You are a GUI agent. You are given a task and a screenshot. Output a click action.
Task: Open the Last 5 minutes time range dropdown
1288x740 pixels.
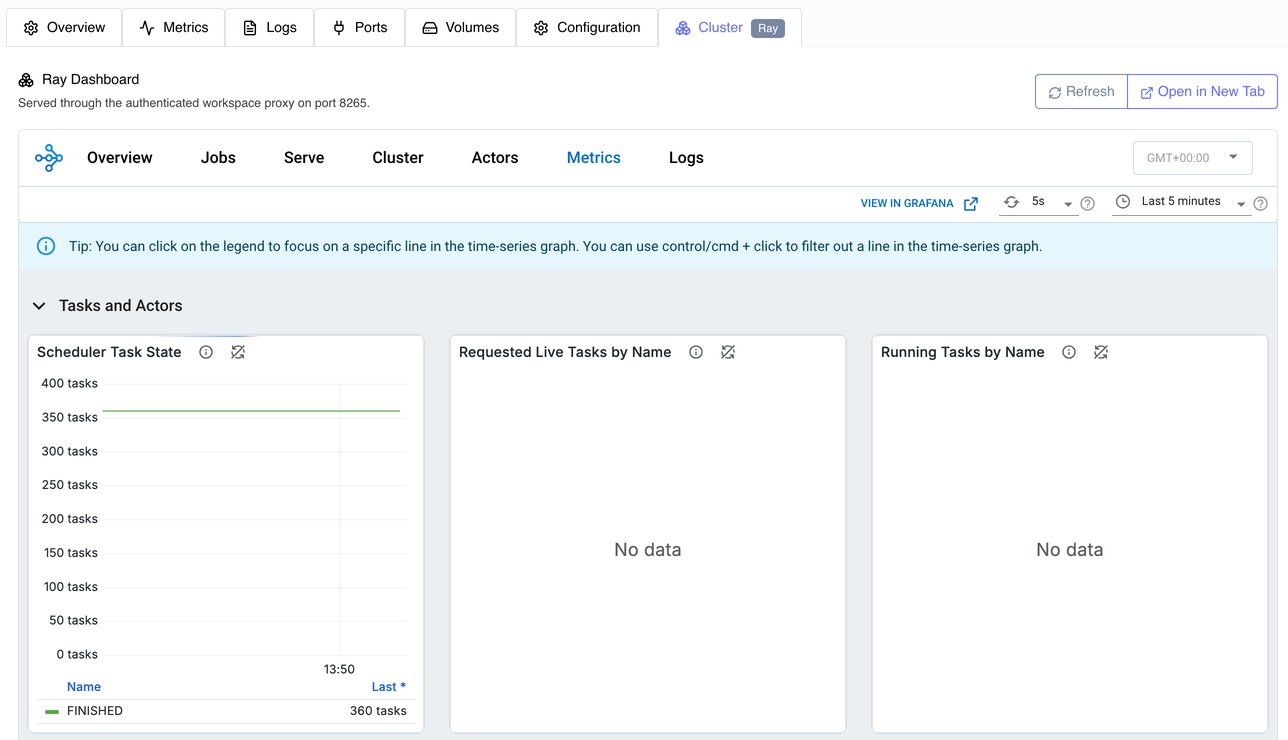click(x=1181, y=202)
